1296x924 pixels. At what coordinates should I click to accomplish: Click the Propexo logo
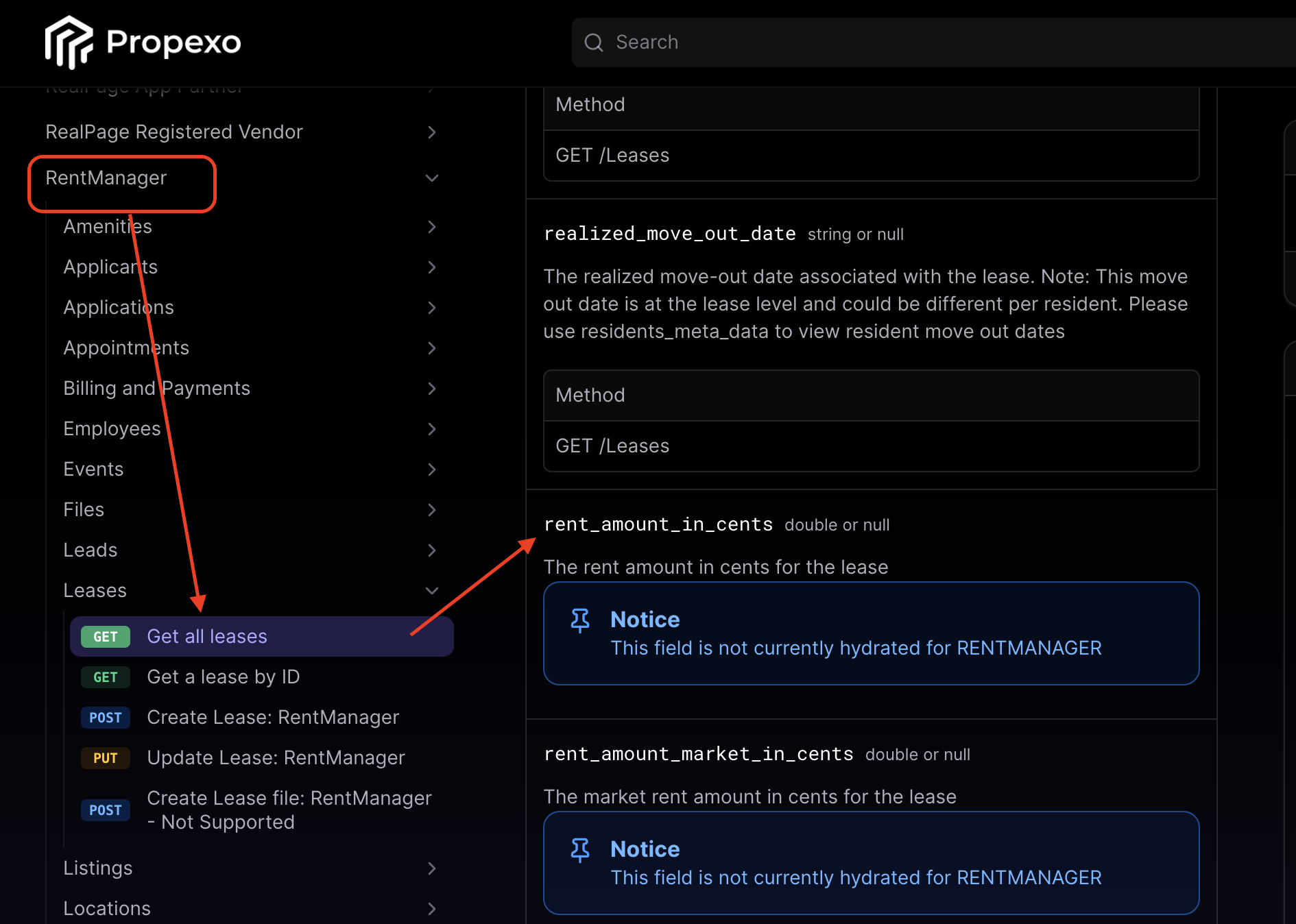click(143, 42)
